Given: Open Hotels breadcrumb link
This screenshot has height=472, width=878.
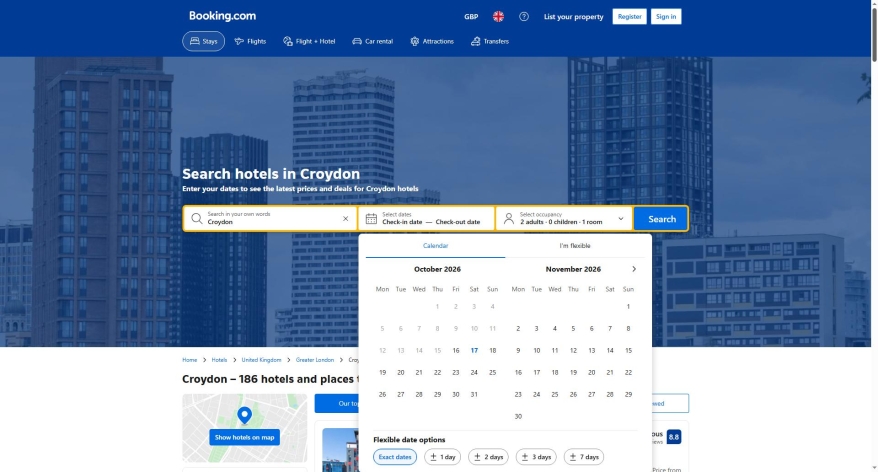Looking at the screenshot, I should pyautogui.click(x=220, y=360).
